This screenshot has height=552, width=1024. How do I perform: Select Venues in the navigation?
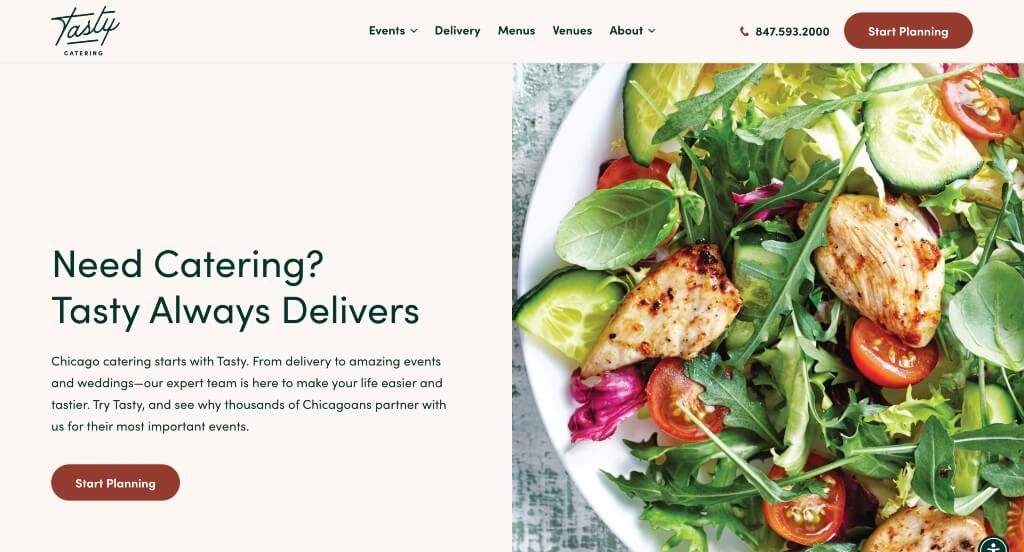click(572, 31)
